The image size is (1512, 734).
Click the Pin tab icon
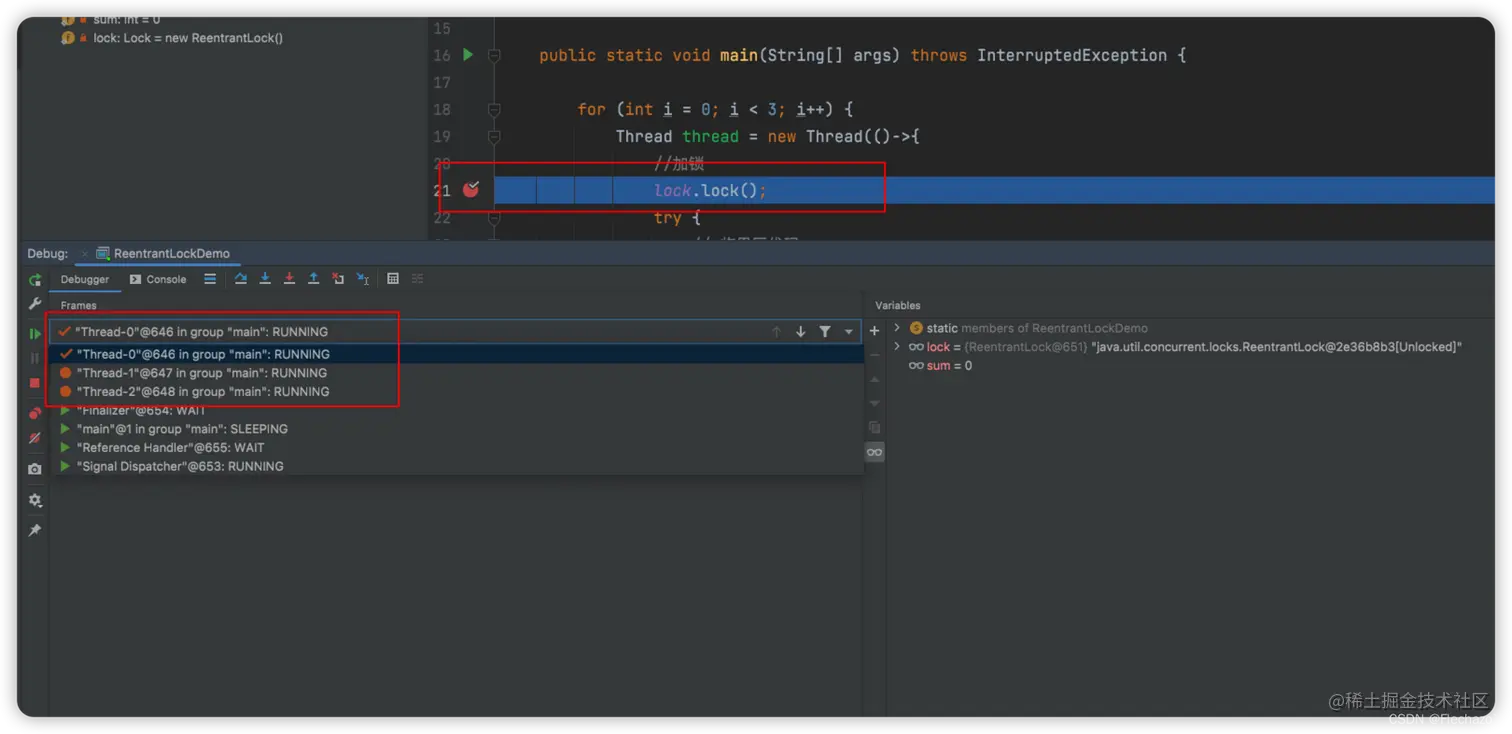(x=35, y=530)
